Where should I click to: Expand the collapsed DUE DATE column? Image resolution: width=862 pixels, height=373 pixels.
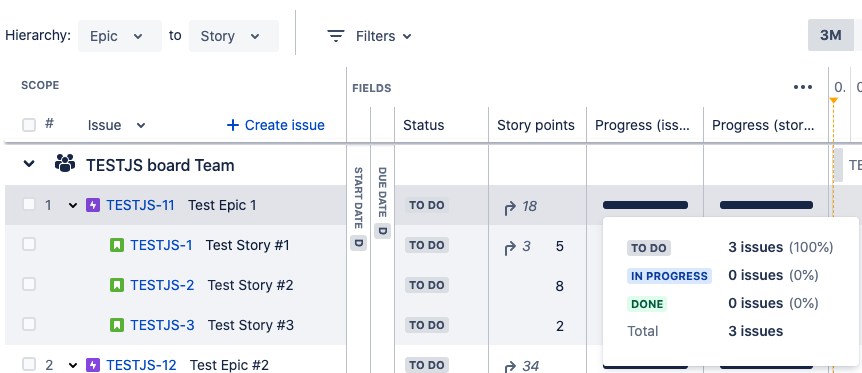(x=383, y=202)
